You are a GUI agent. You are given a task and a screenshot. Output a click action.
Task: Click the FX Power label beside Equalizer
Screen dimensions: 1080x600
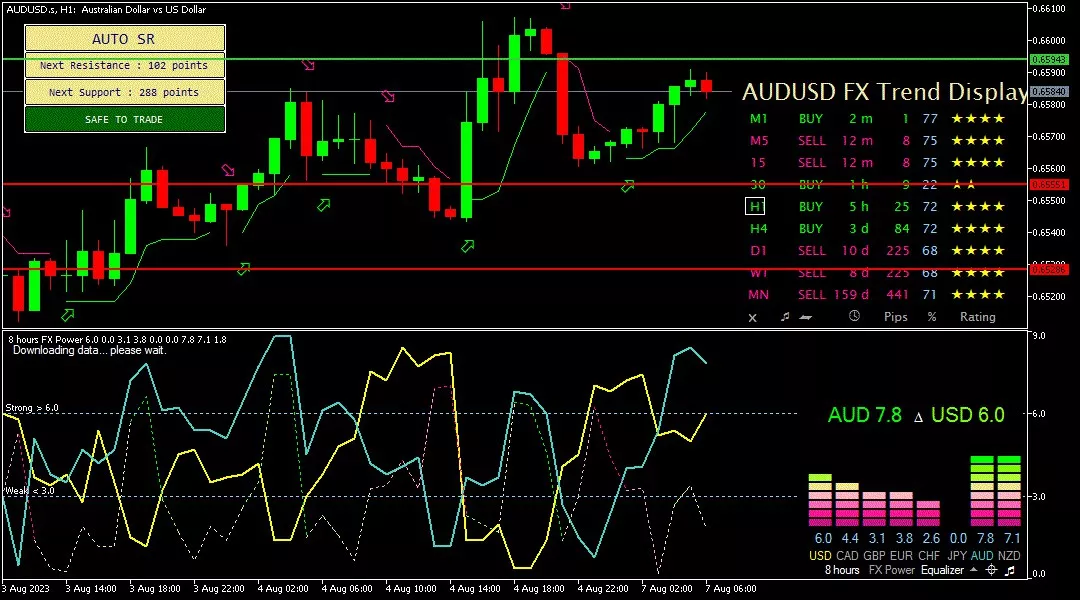pos(891,570)
